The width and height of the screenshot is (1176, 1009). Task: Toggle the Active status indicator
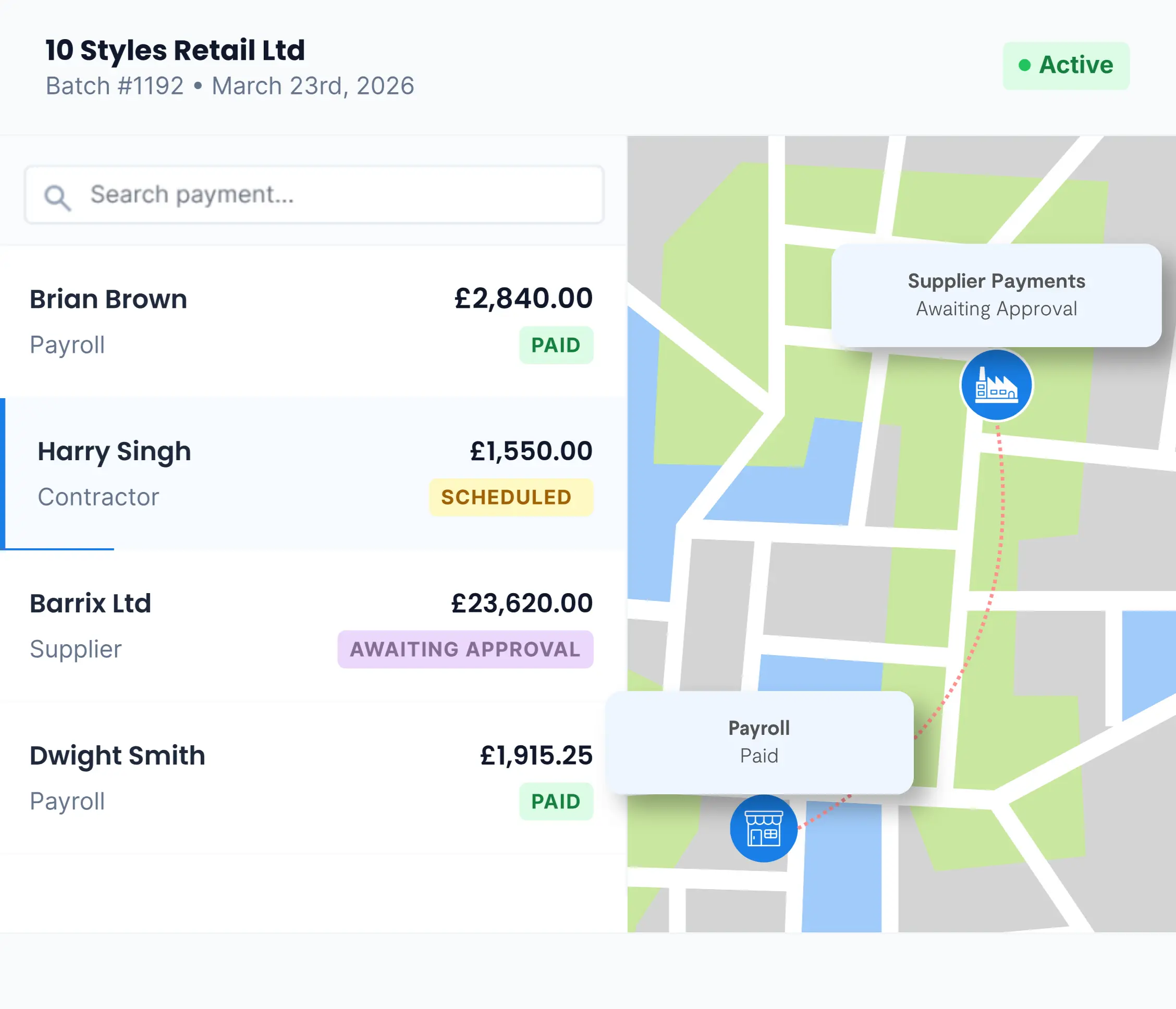[x=1066, y=65]
